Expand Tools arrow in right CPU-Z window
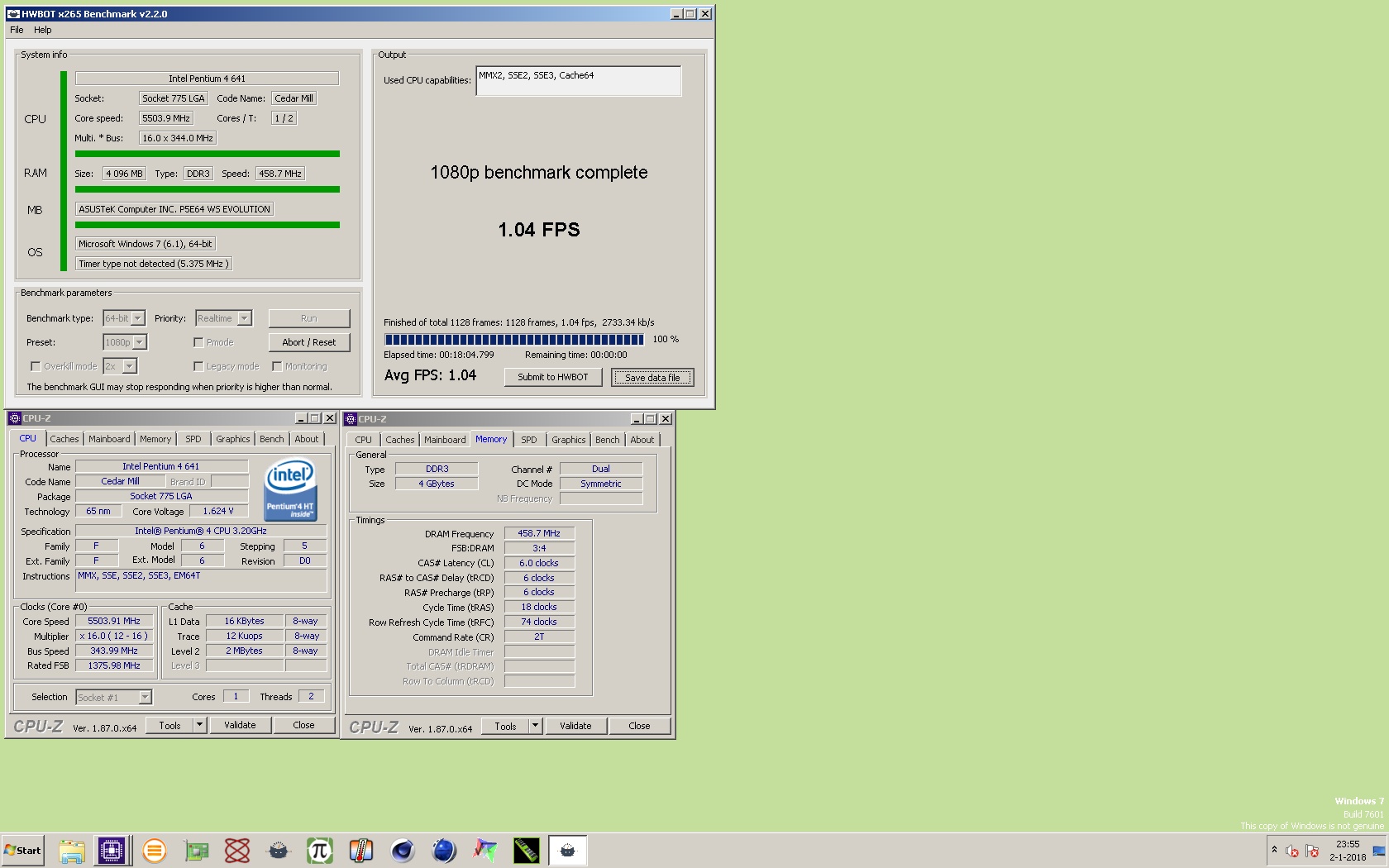 tap(535, 726)
